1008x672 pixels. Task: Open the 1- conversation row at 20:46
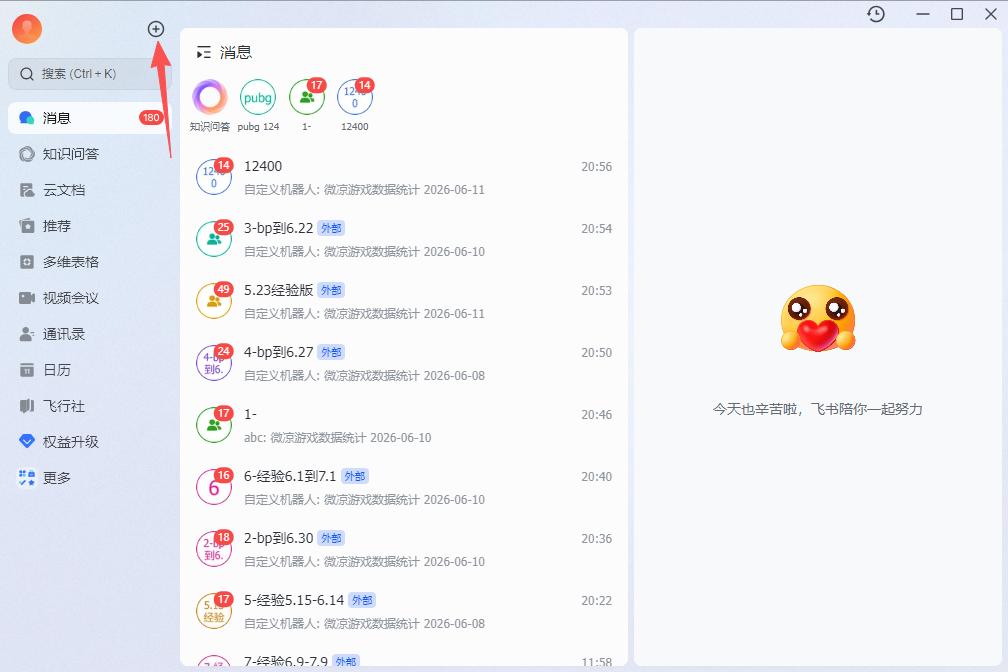click(x=404, y=426)
